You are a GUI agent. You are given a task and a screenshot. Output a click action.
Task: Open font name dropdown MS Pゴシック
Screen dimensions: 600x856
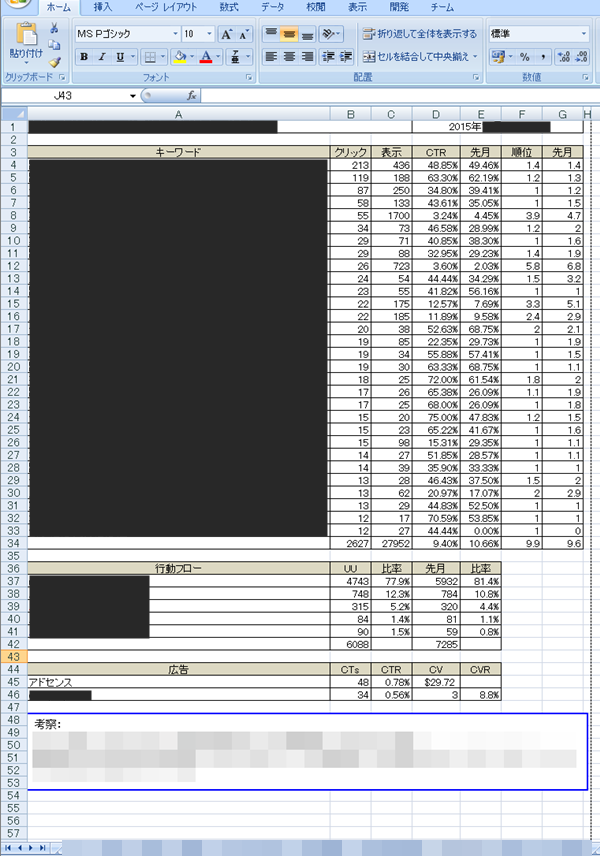(x=175, y=34)
